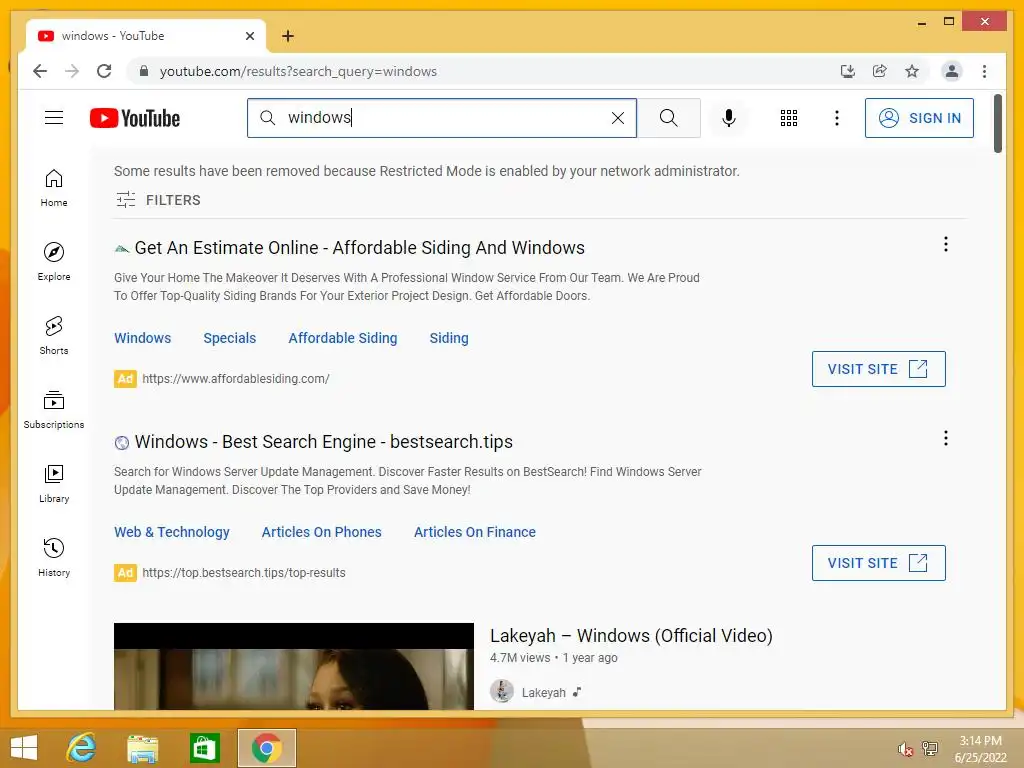
Task: Open Windows Store from taskbar
Action: [x=204, y=748]
